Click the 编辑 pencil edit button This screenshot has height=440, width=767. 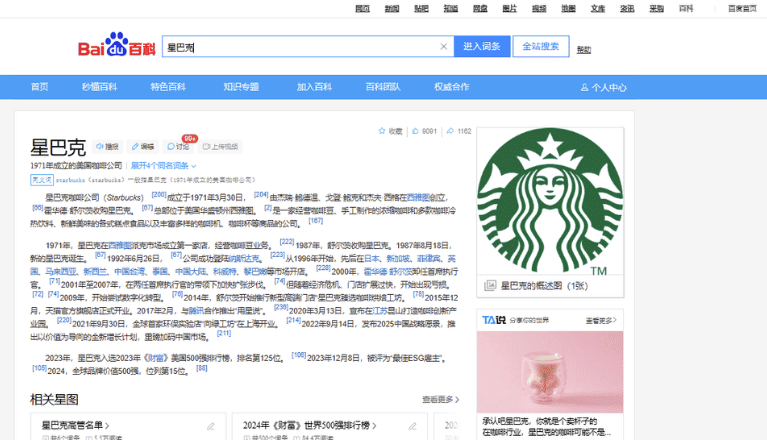143,147
